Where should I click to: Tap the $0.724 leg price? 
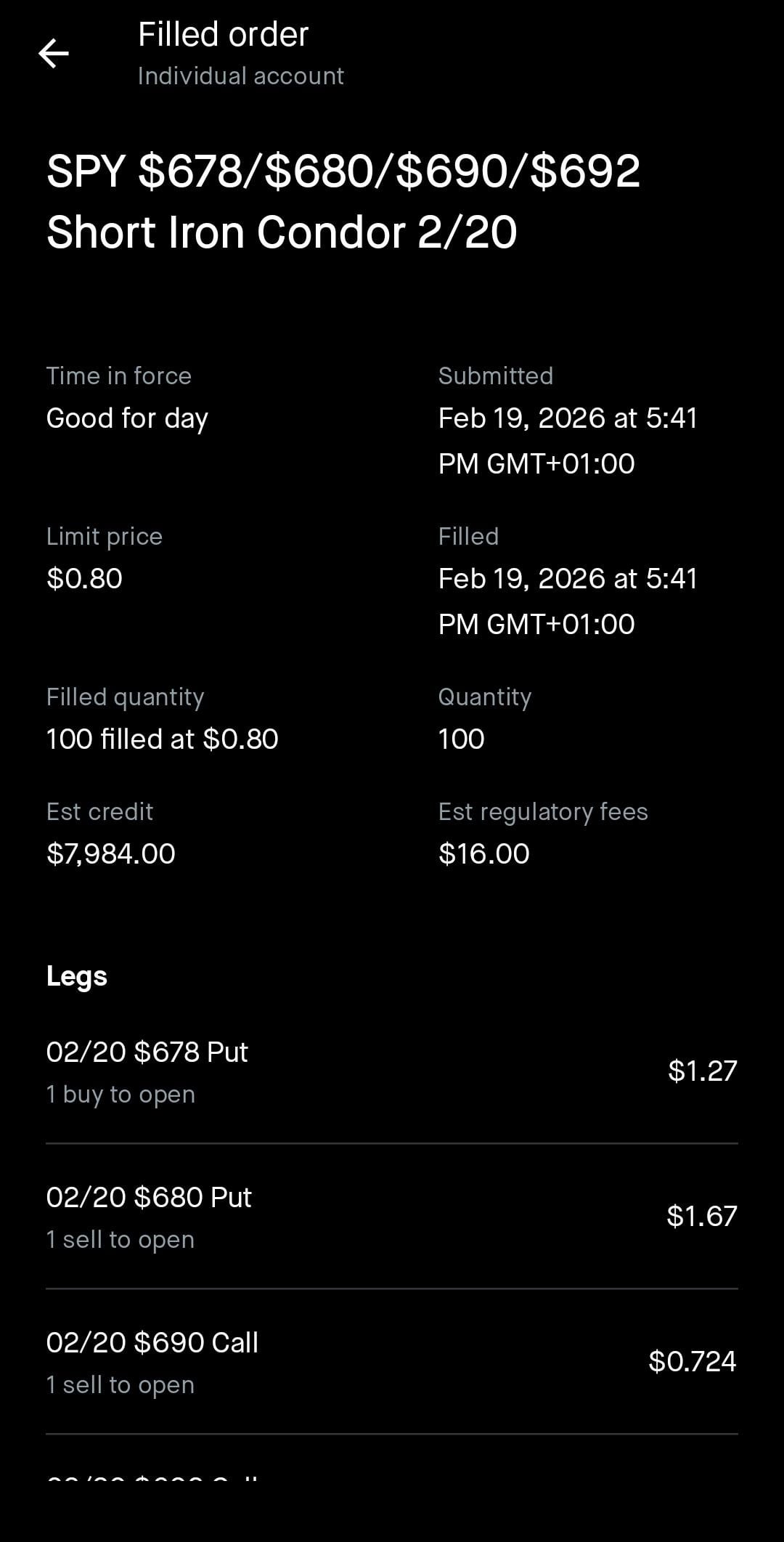692,1361
